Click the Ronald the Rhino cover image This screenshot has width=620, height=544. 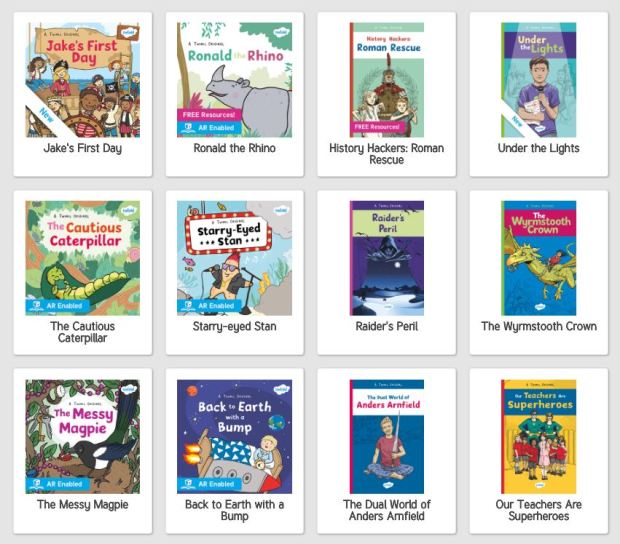[x=234, y=80]
